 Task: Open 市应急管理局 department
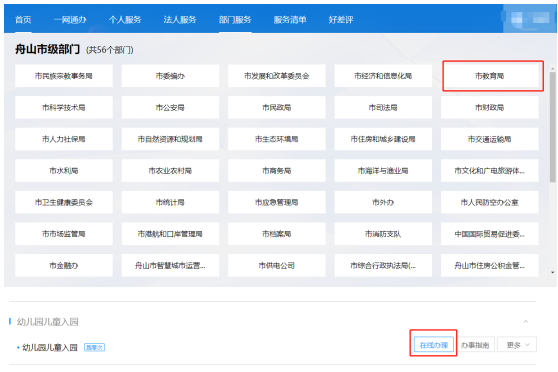[x=277, y=203]
